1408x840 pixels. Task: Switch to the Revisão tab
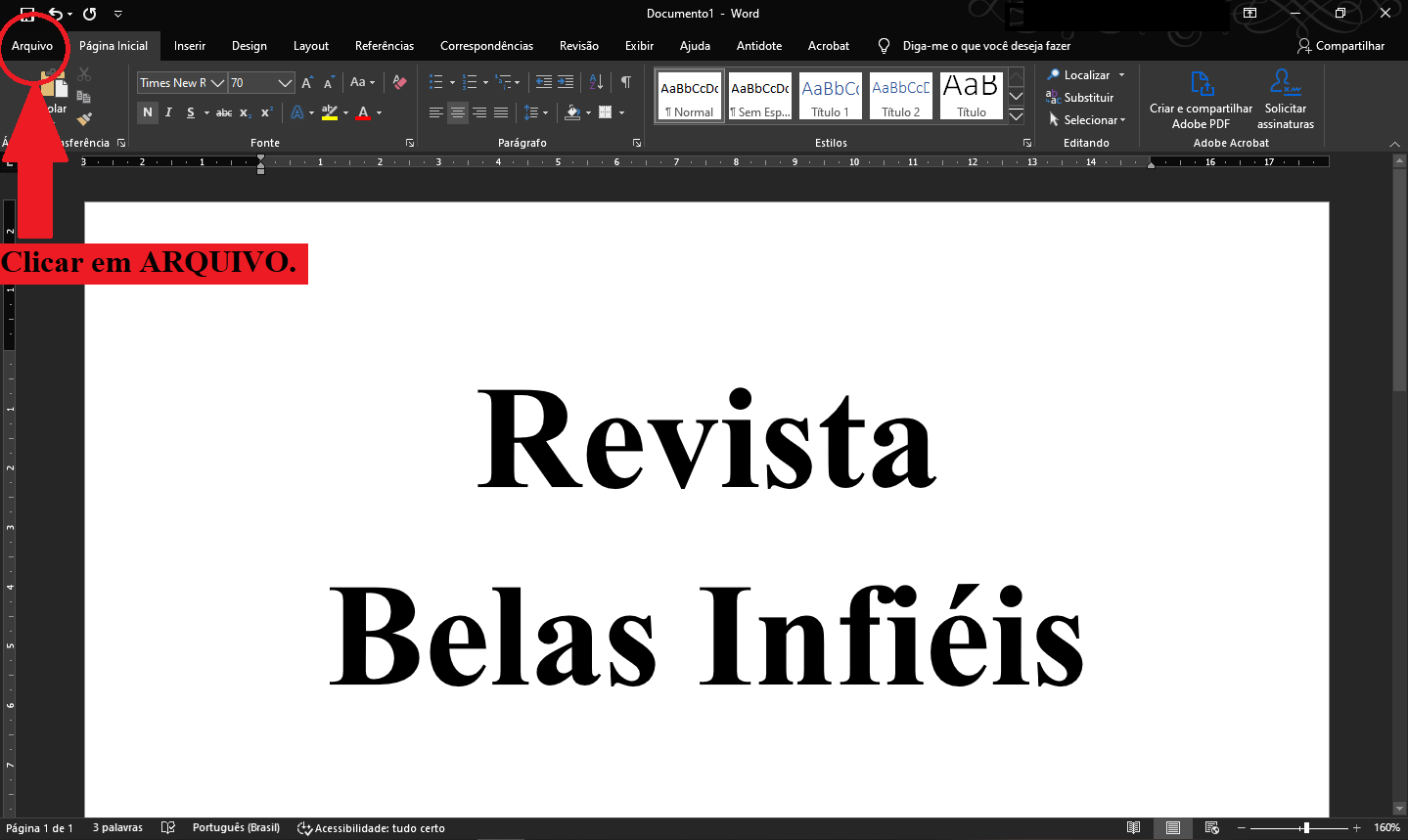coord(579,46)
